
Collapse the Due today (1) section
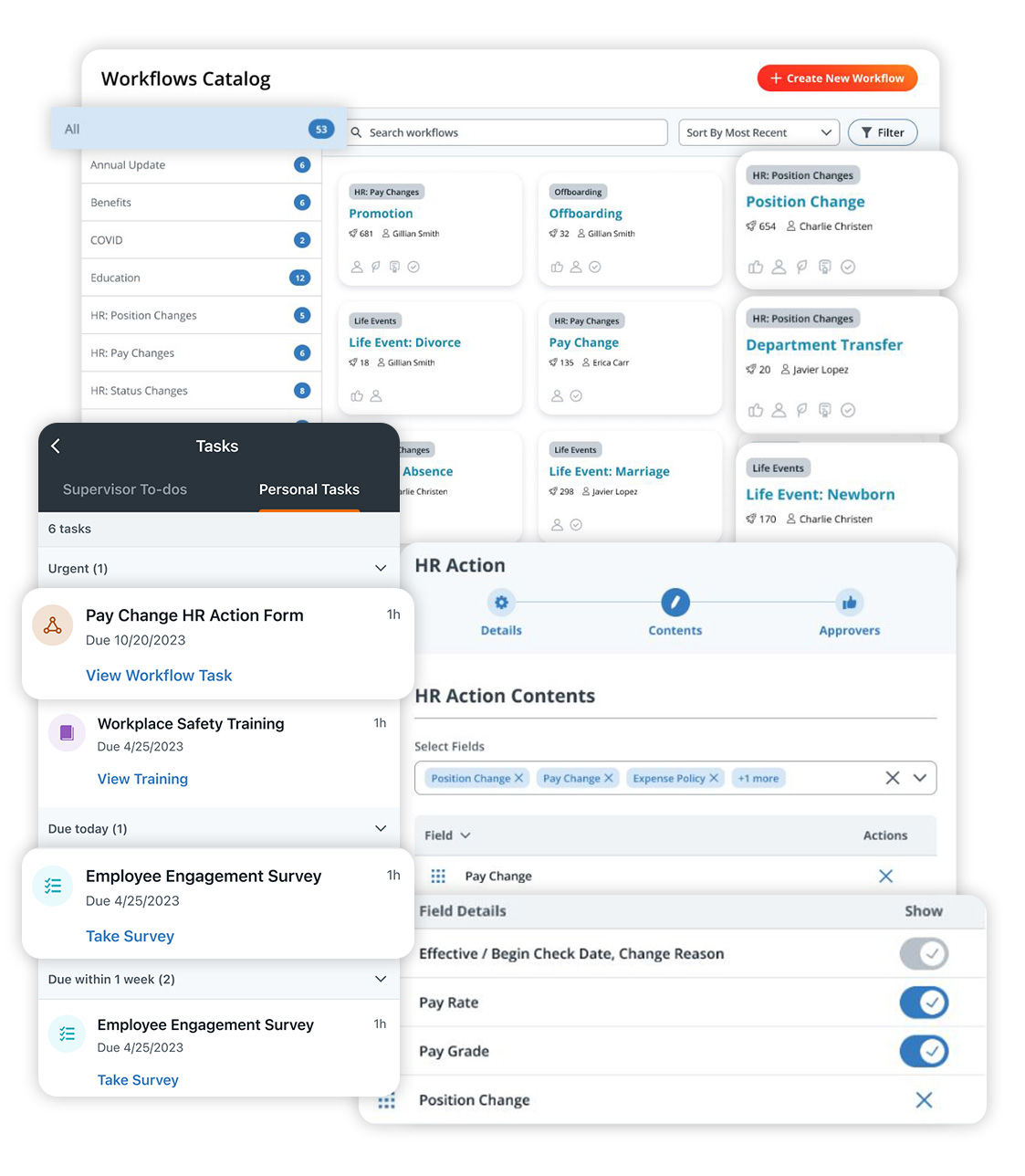tap(381, 829)
